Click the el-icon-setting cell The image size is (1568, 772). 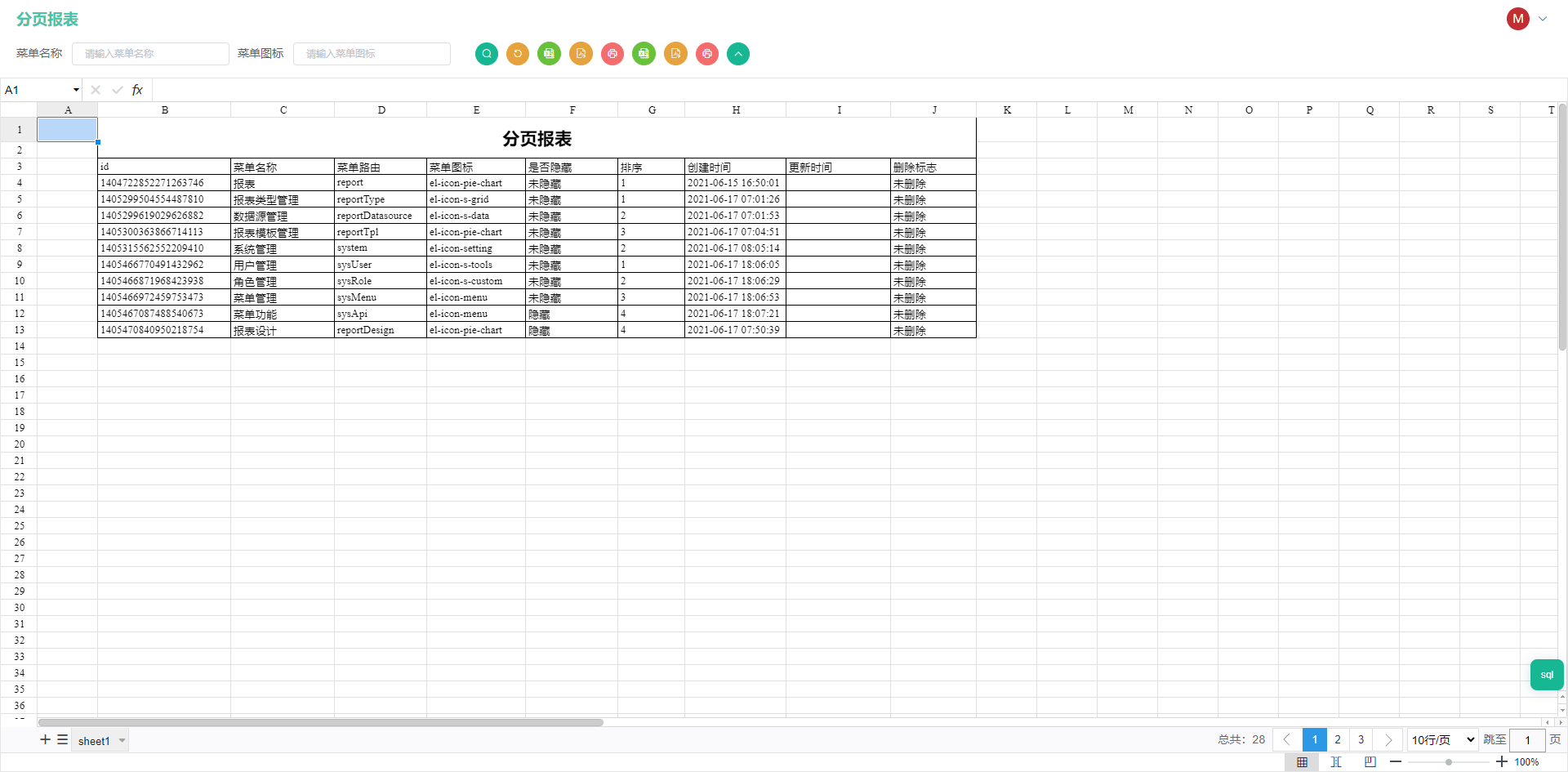click(x=476, y=248)
